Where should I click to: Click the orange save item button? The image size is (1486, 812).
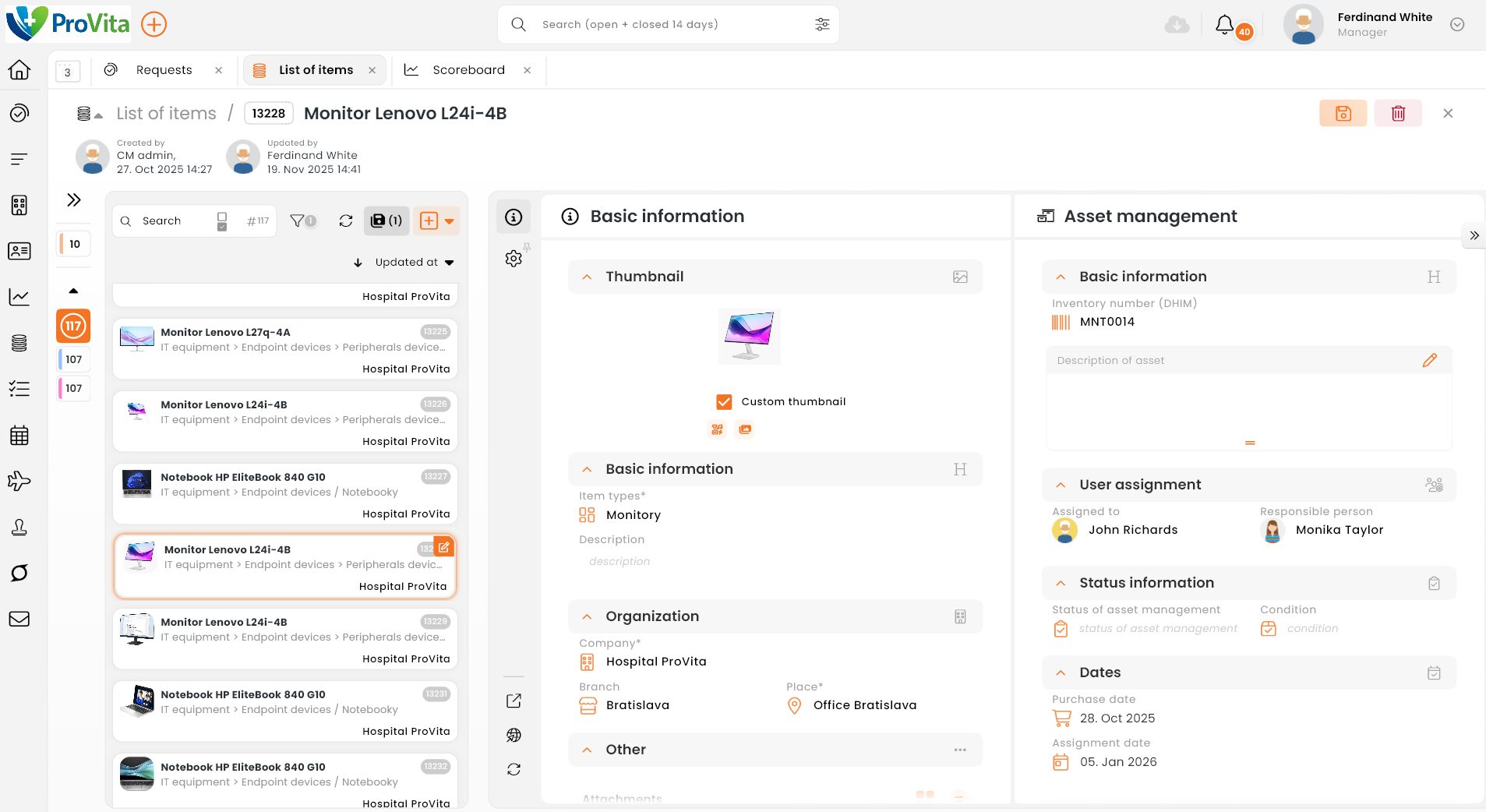pos(1343,114)
